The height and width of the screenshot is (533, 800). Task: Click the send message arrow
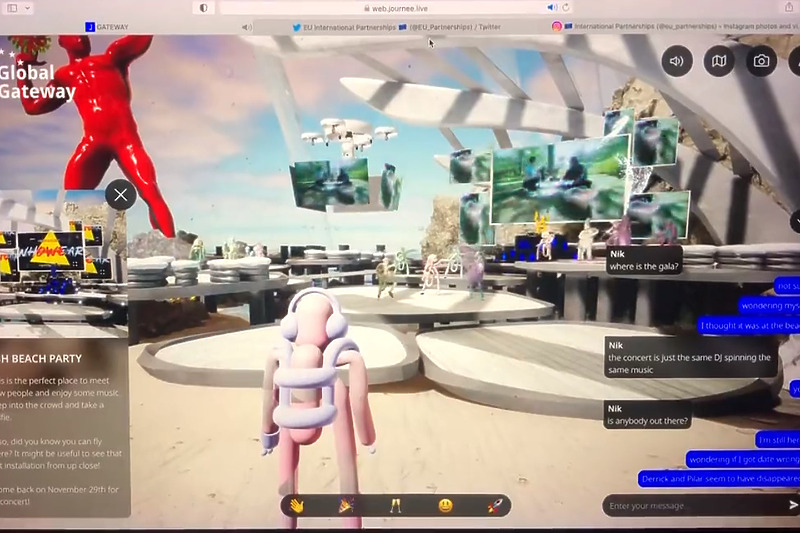click(793, 506)
